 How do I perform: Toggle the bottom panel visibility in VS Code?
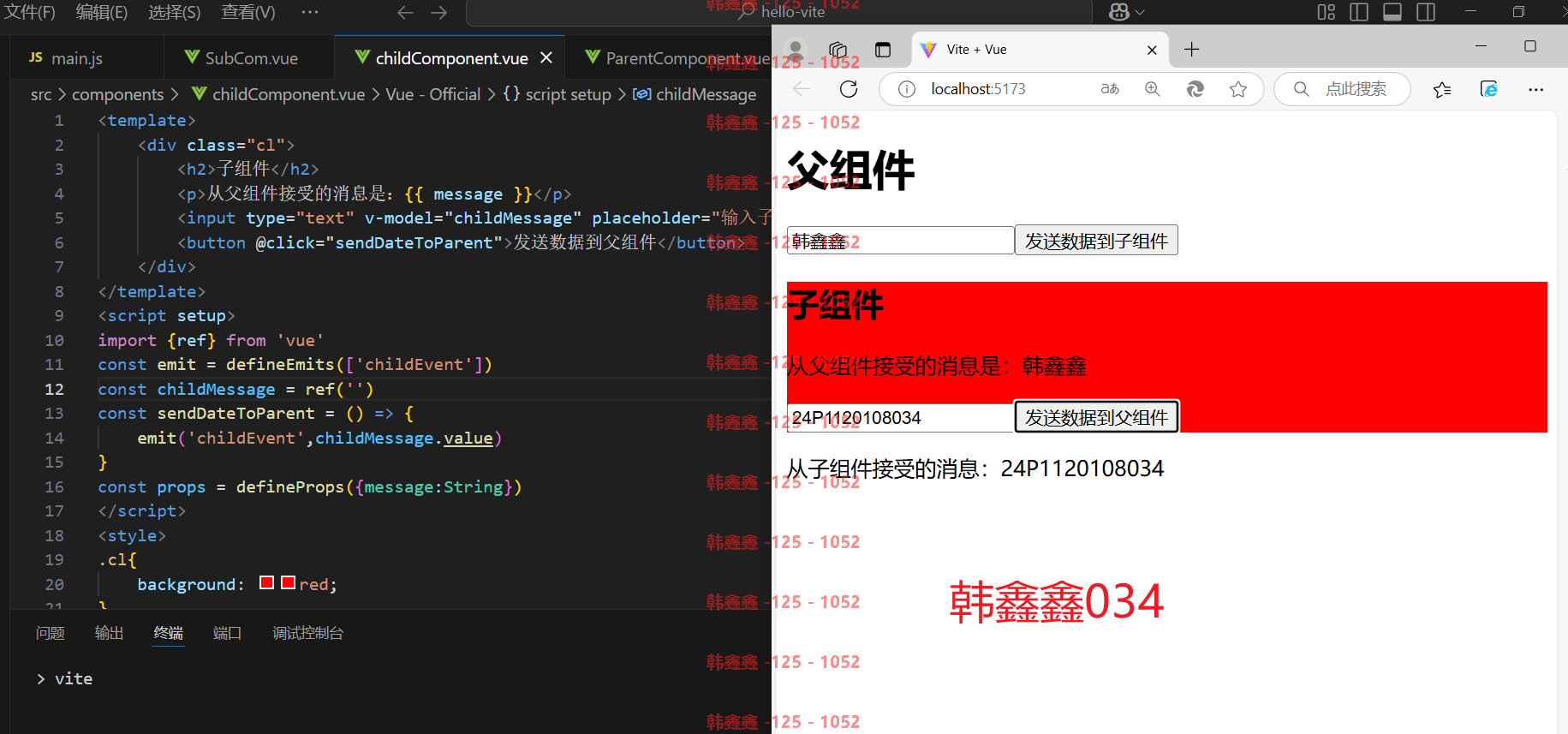(x=1392, y=12)
